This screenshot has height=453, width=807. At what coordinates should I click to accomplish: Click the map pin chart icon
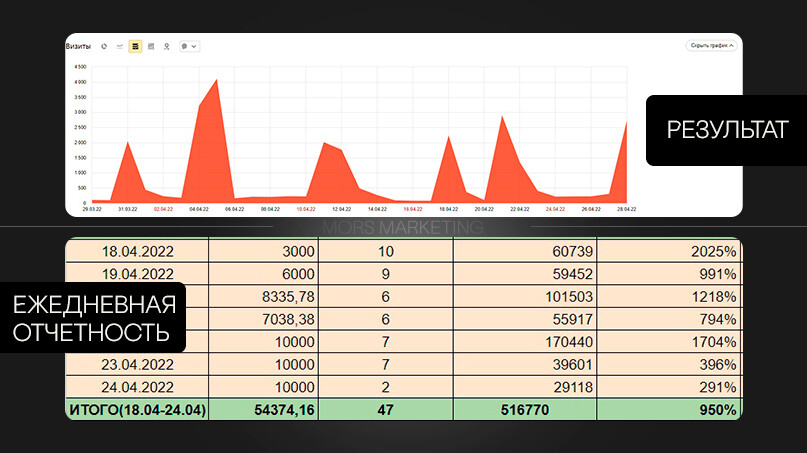[166, 46]
